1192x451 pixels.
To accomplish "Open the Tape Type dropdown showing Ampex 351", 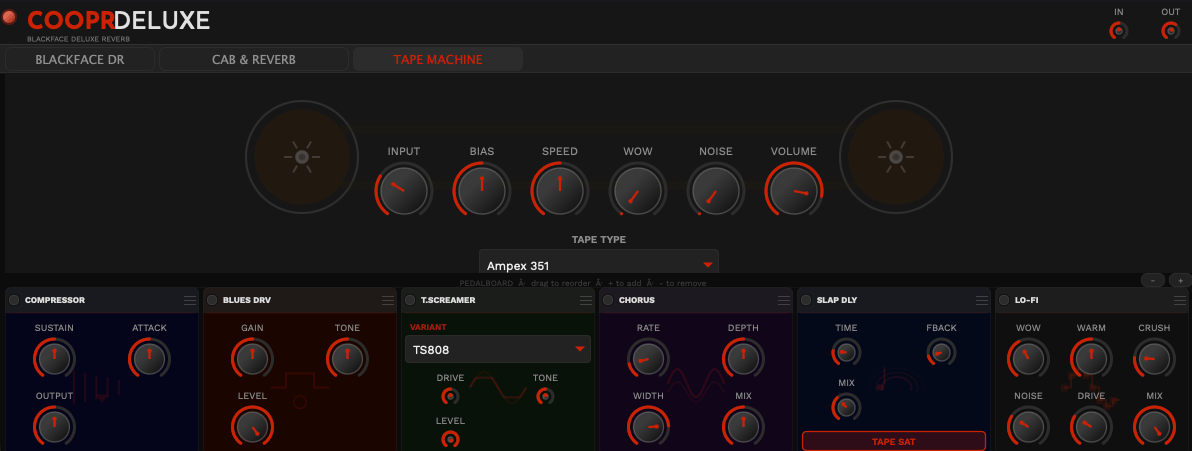I will [599, 262].
